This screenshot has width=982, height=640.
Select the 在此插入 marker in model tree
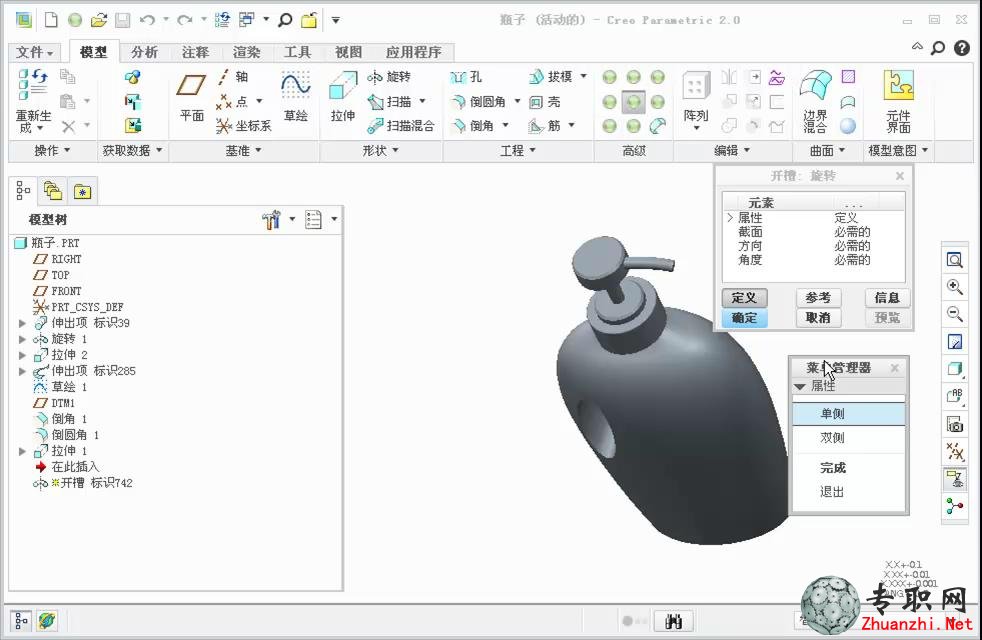tap(66, 467)
